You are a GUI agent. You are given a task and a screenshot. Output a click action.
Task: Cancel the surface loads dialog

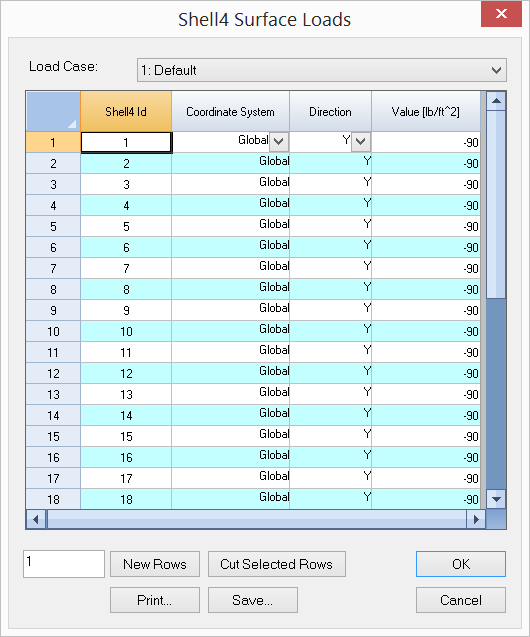[x=461, y=600]
